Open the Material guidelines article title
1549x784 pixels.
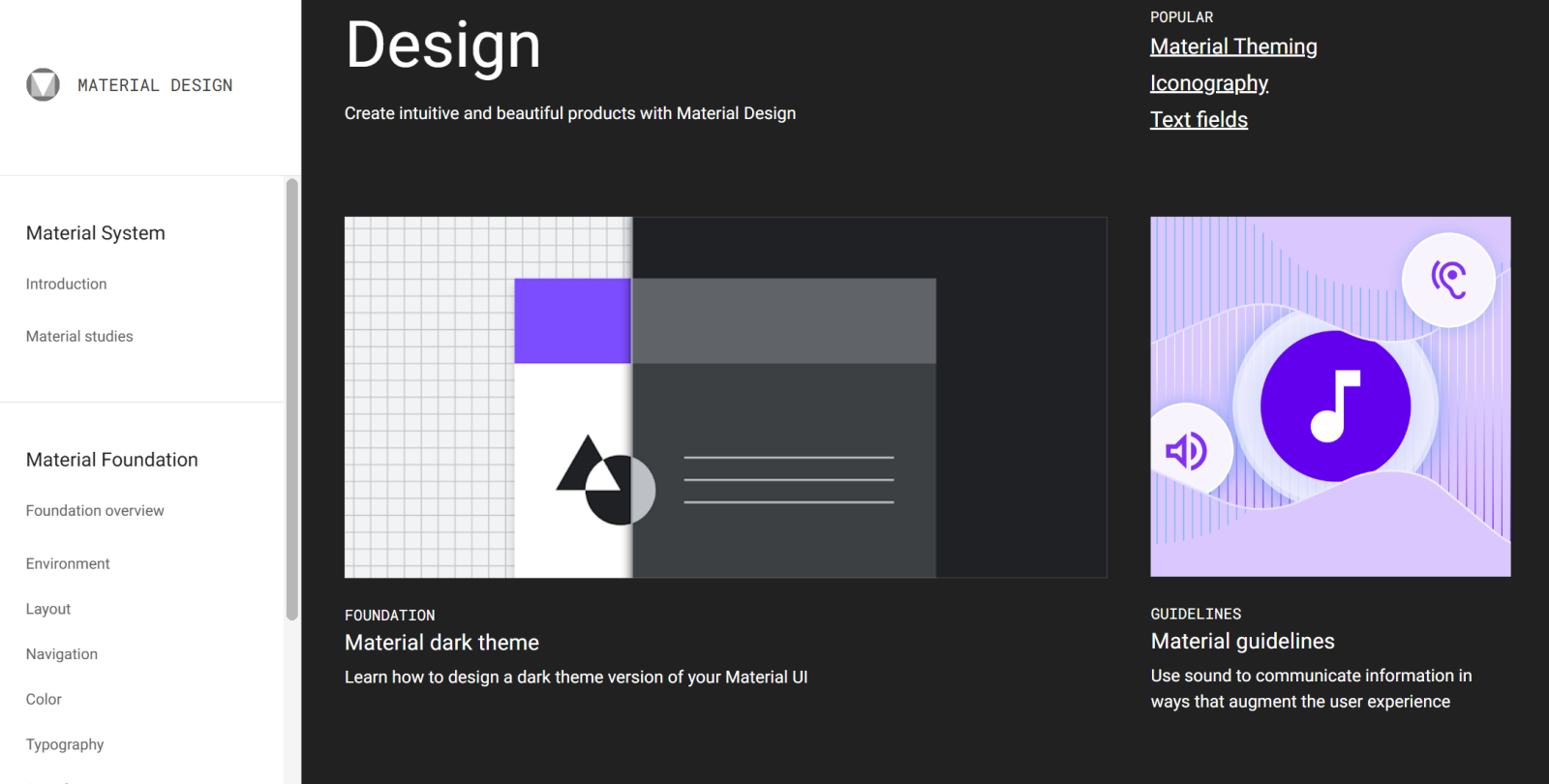click(x=1243, y=641)
